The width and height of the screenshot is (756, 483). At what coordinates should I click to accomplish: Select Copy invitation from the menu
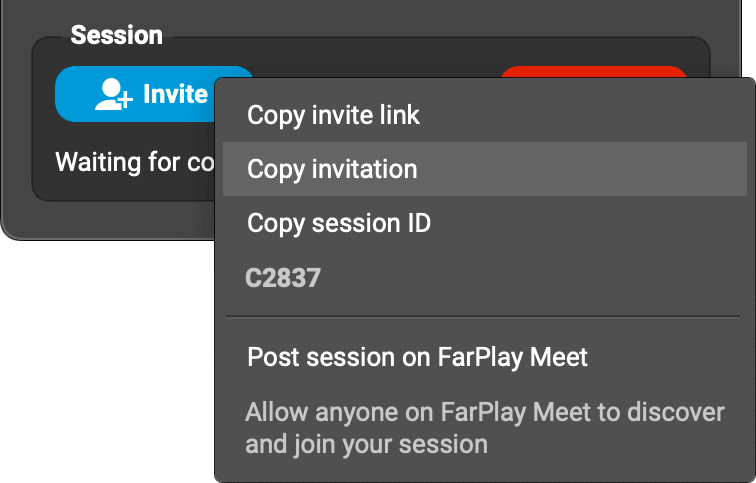pos(332,169)
